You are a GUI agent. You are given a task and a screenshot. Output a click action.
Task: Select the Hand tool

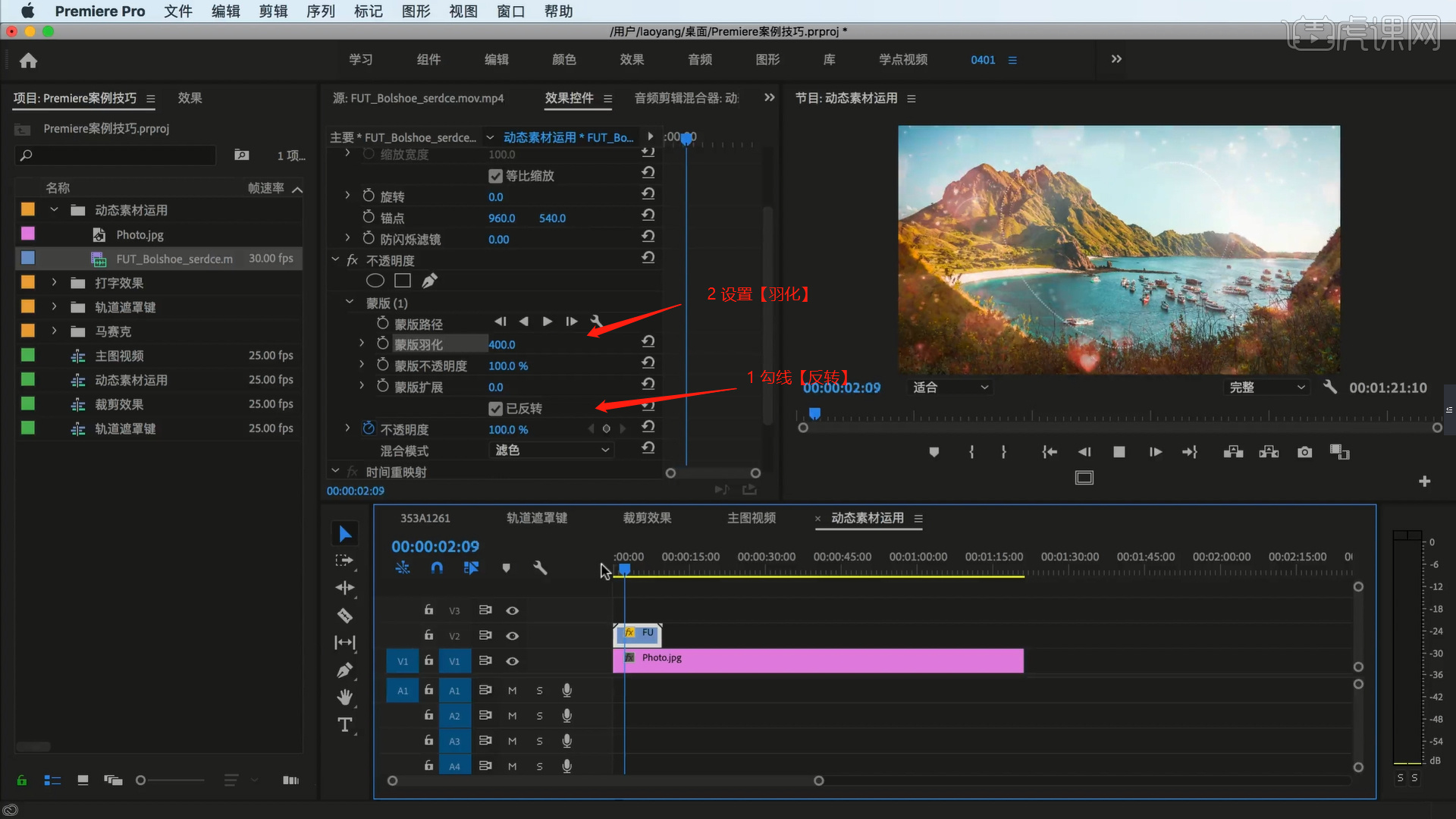coord(345,697)
